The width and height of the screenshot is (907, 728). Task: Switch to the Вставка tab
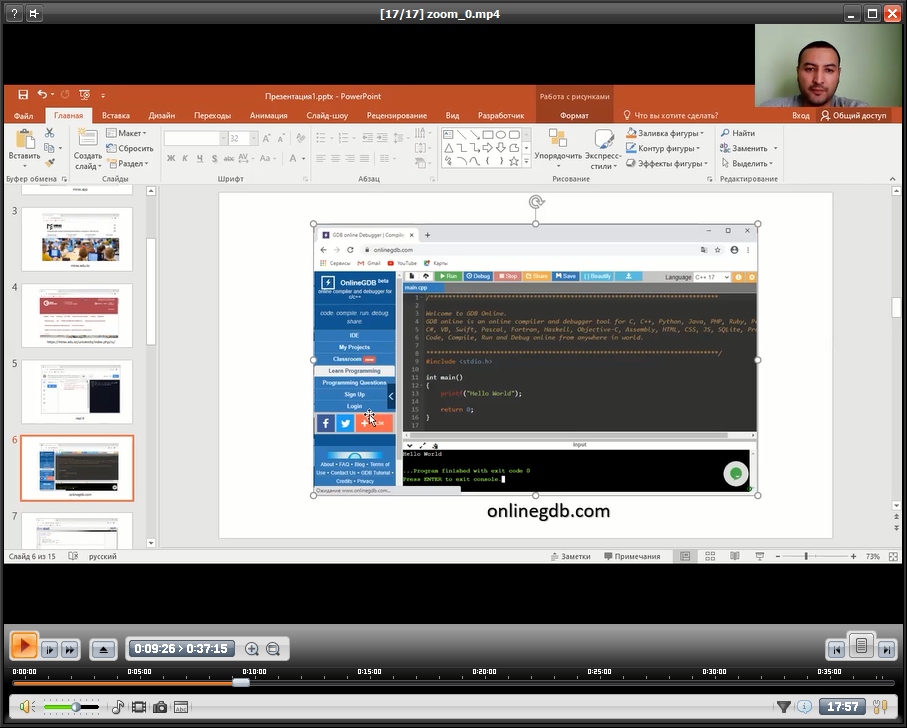click(115, 115)
